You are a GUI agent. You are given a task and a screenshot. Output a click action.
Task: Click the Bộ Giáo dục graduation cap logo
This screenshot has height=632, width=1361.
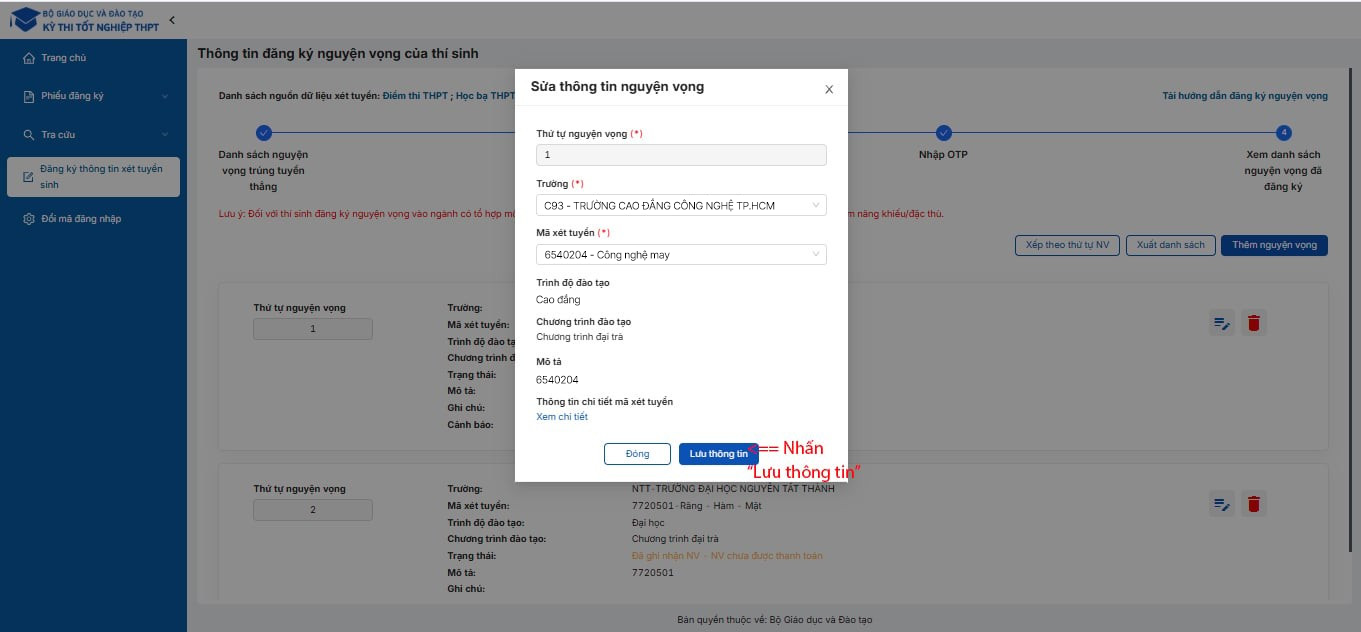[24, 20]
